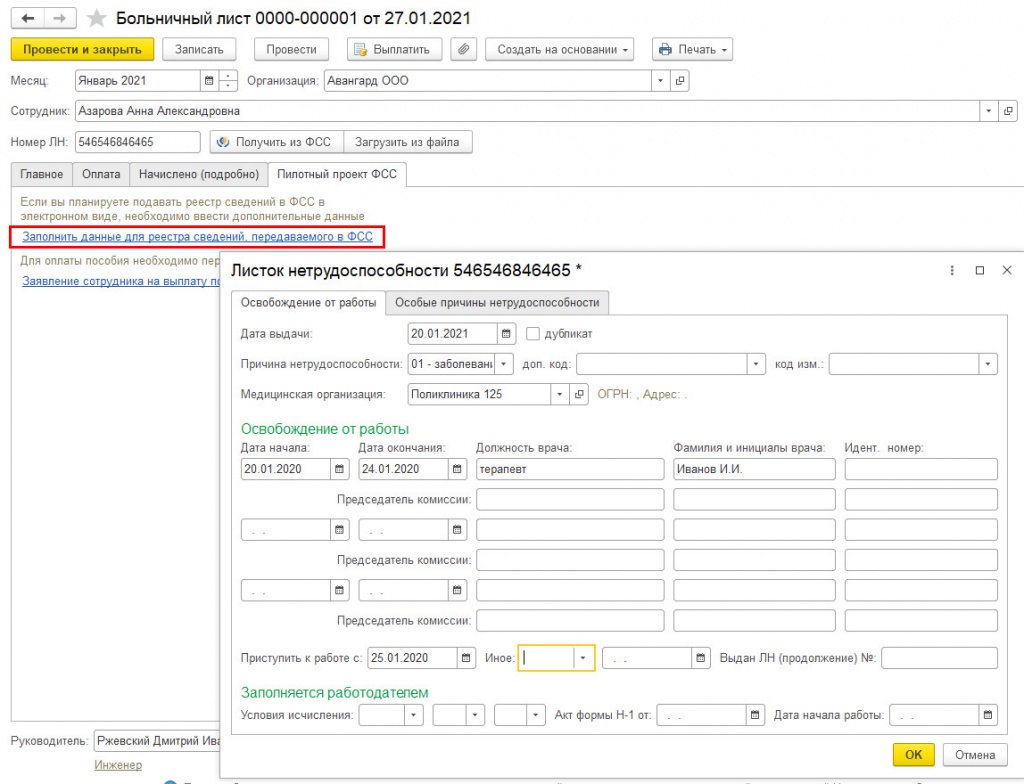Open calendar picker for Месяц field

coord(209,81)
